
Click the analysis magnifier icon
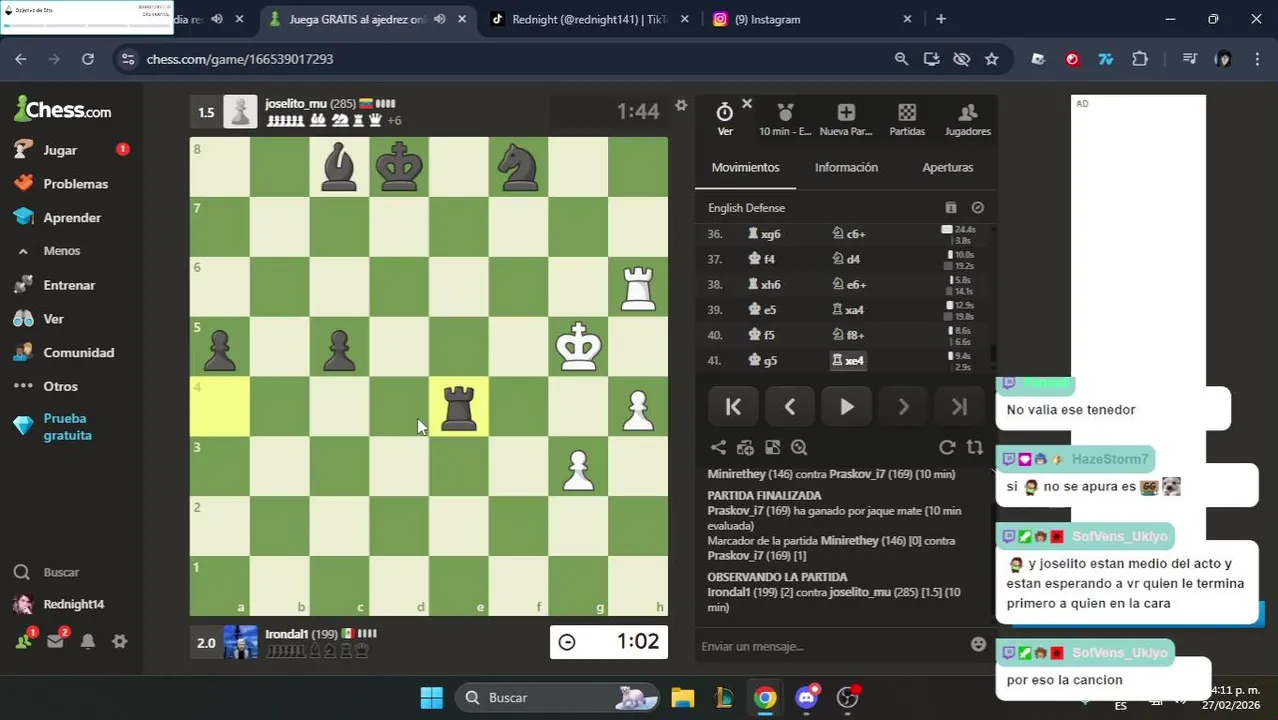(799, 448)
